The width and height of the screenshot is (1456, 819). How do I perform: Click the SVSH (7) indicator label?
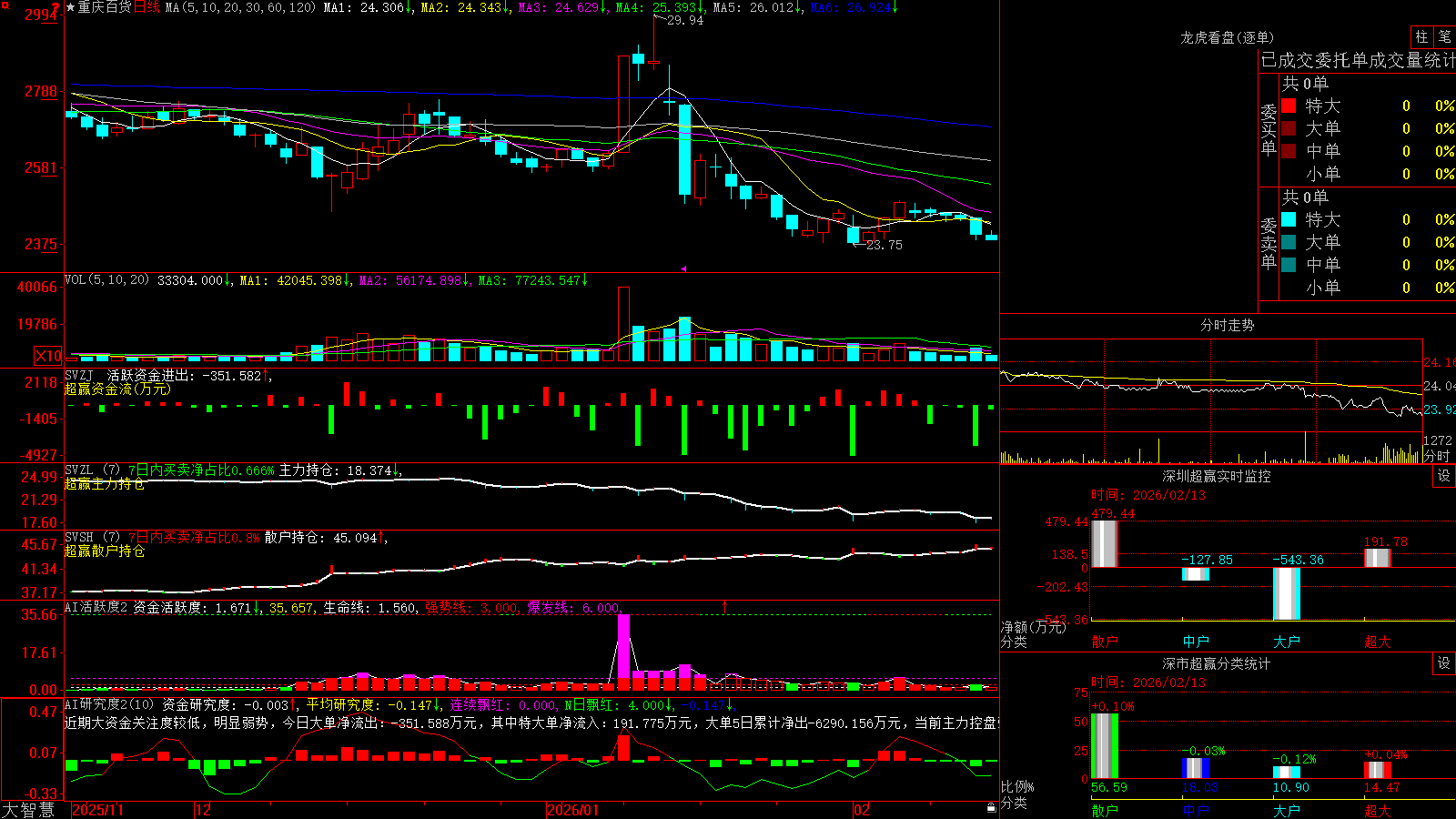point(92,538)
